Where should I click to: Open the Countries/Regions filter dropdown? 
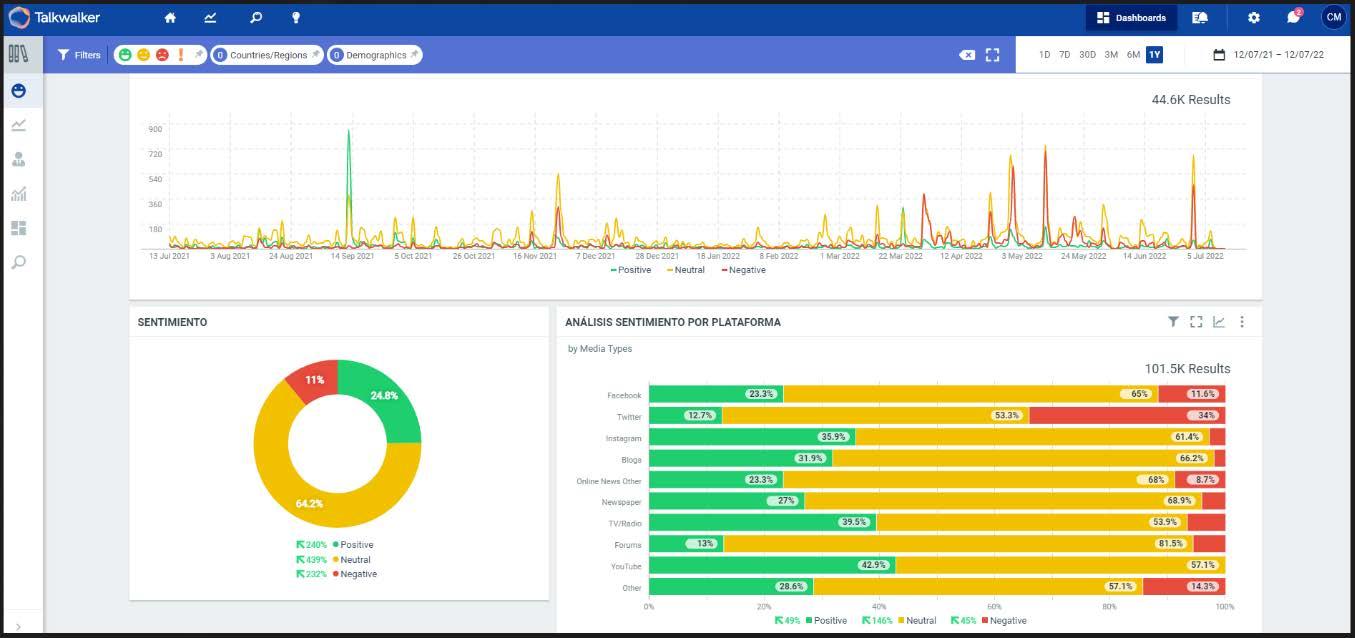point(267,55)
